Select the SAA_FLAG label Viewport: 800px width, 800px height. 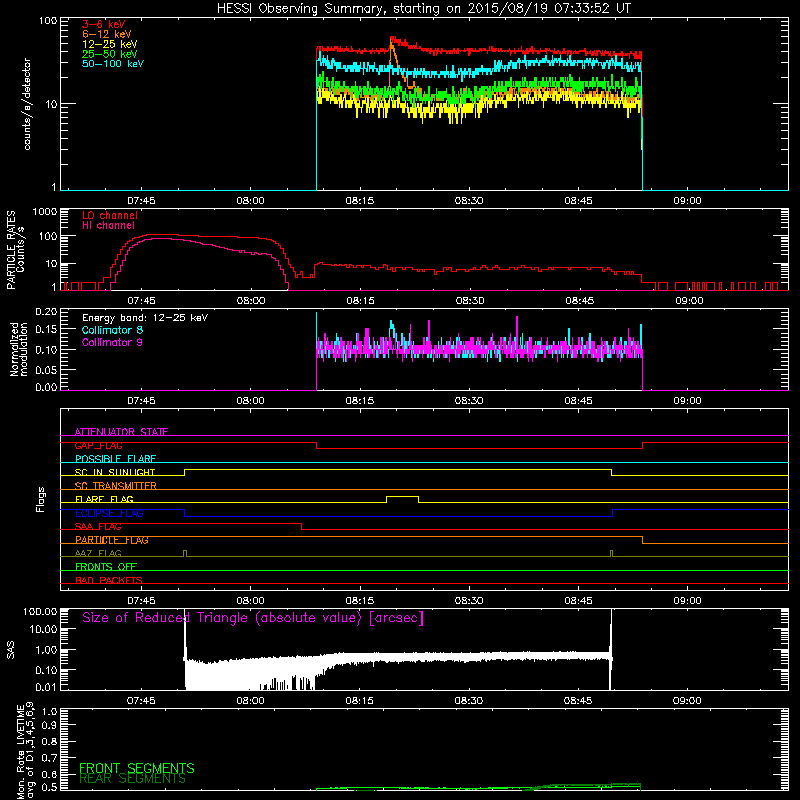[x=98, y=527]
